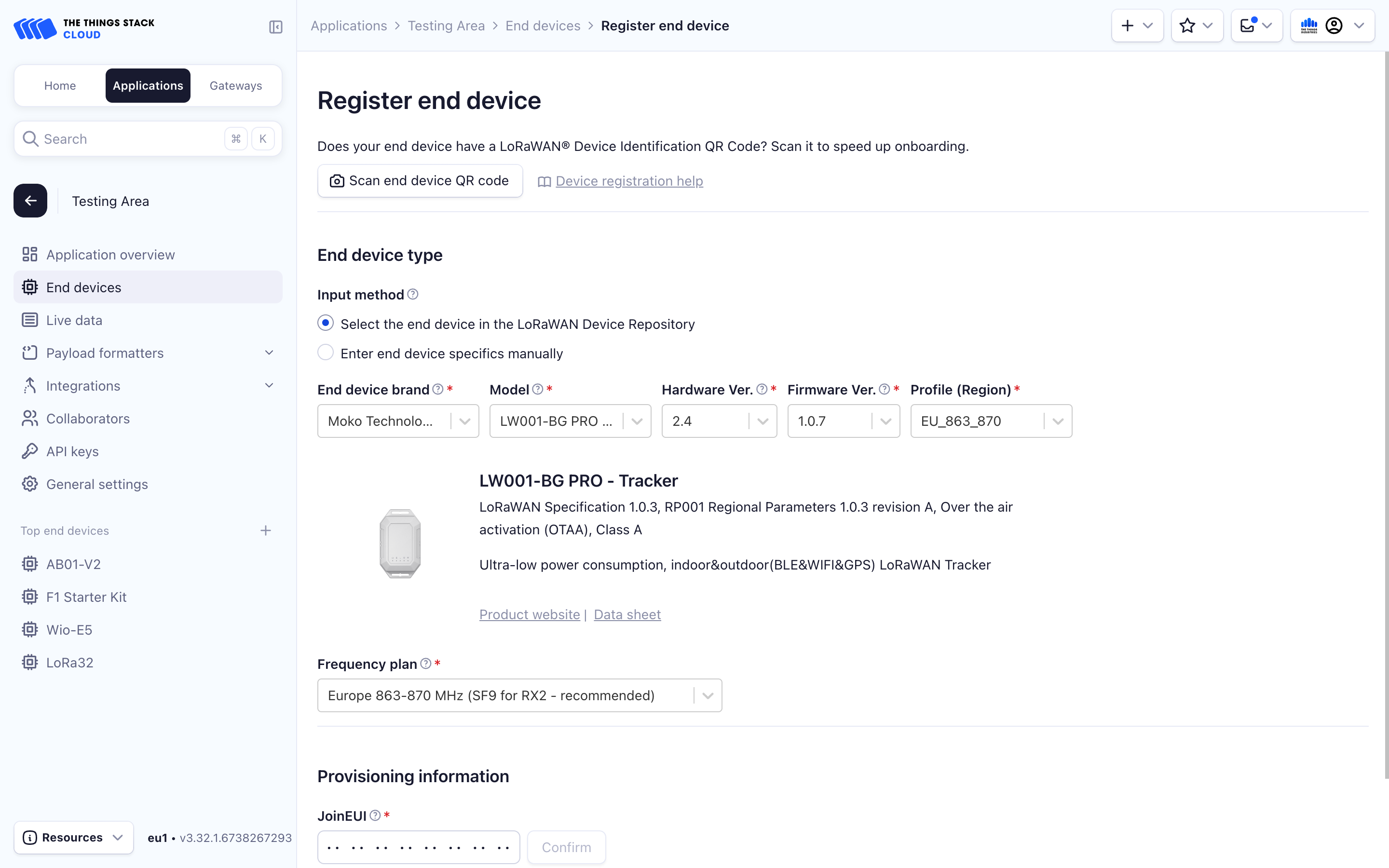Go back from Testing Area using the arrow
Image resolution: width=1389 pixels, height=868 pixels.
30,200
